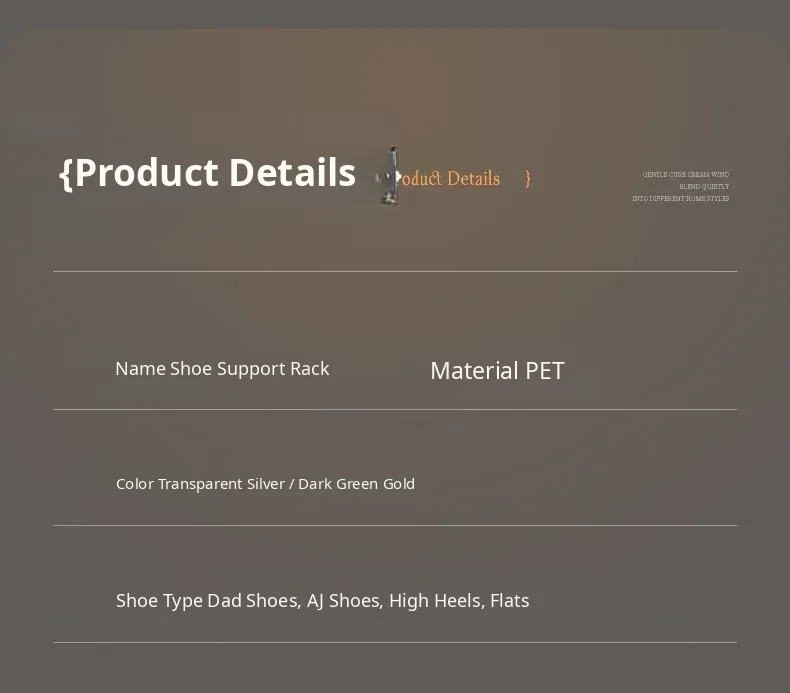Click the "Shoe Type" label
This screenshot has height=693, width=790.
pyautogui.click(x=159, y=601)
